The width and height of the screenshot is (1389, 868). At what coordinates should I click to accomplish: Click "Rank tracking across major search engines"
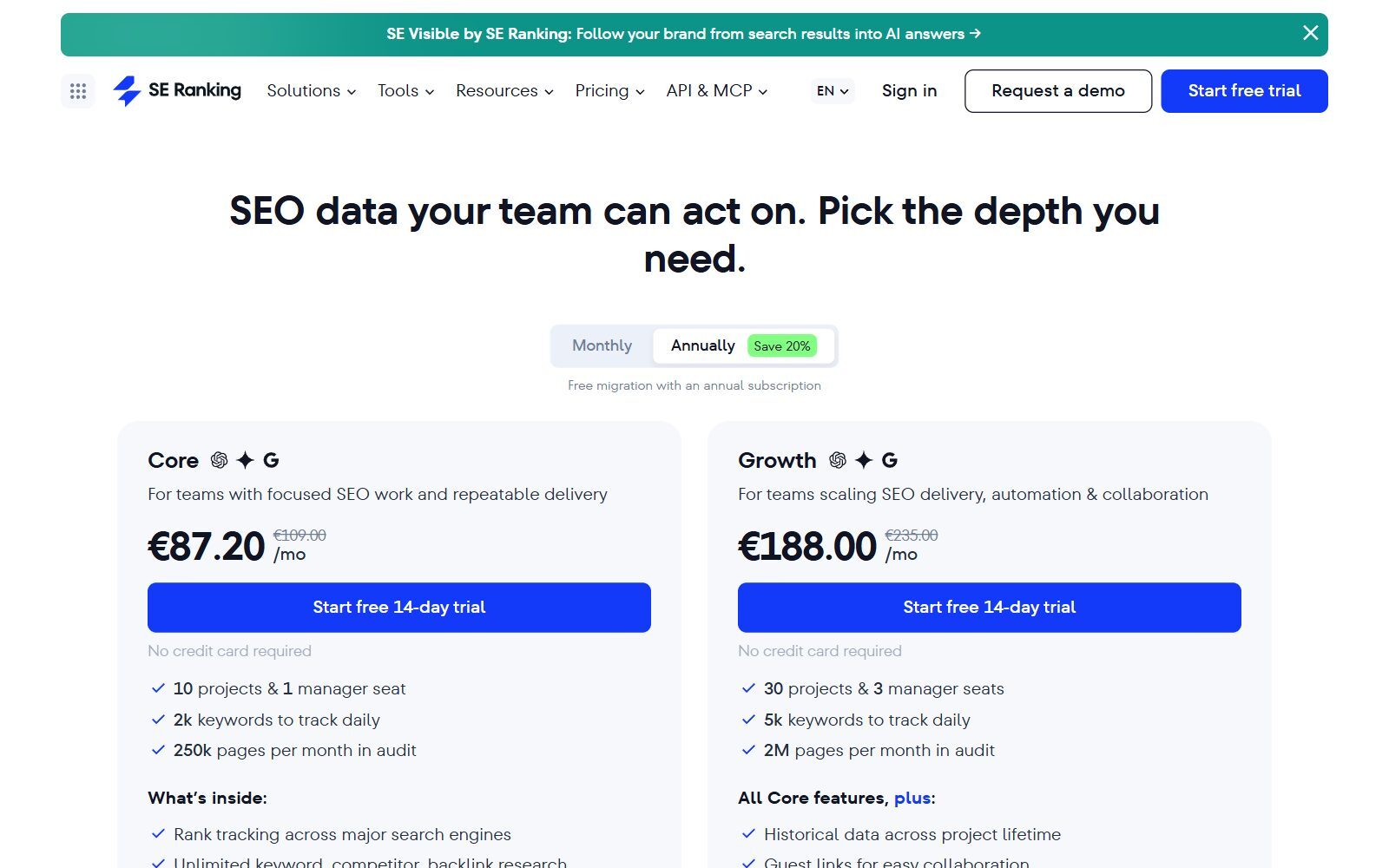[x=342, y=834]
